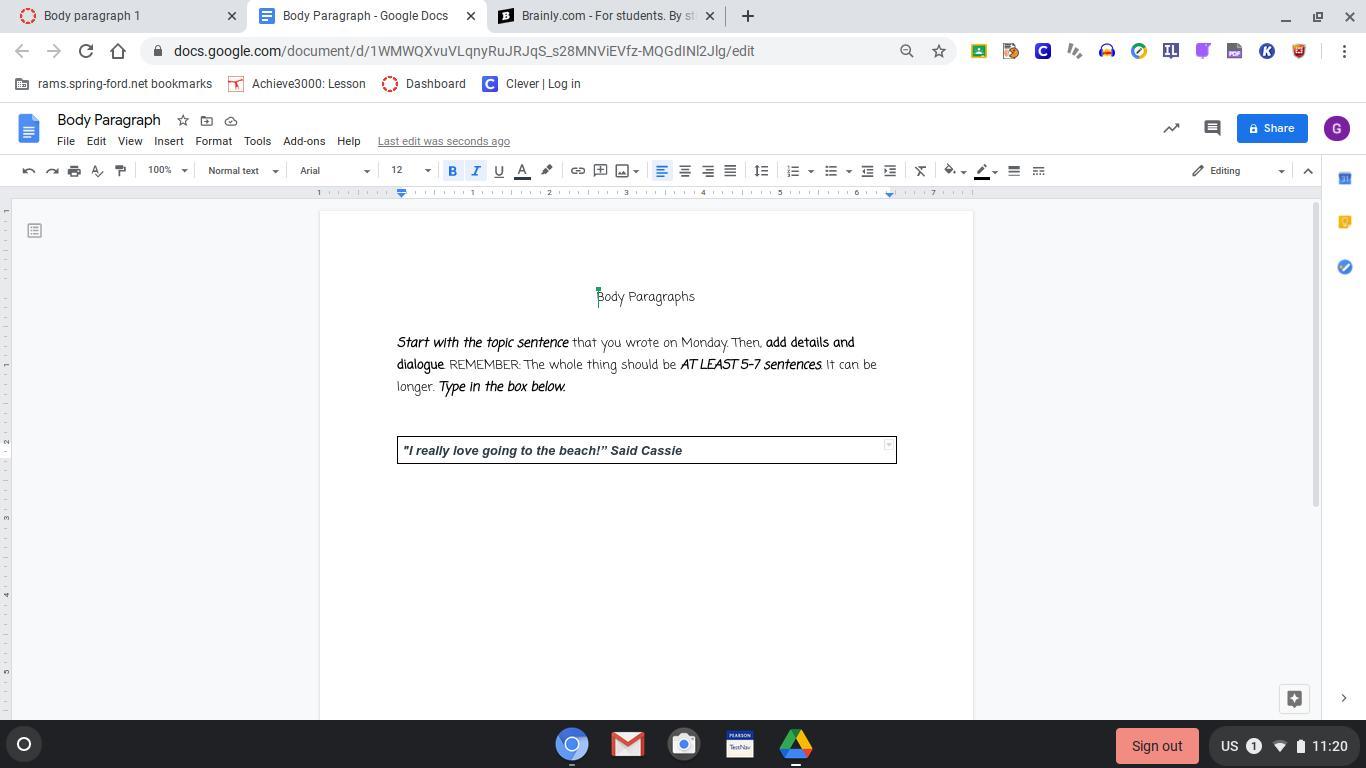Insert a link with the chain icon
This screenshot has height=768, width=1366.
tap(578, 171)
